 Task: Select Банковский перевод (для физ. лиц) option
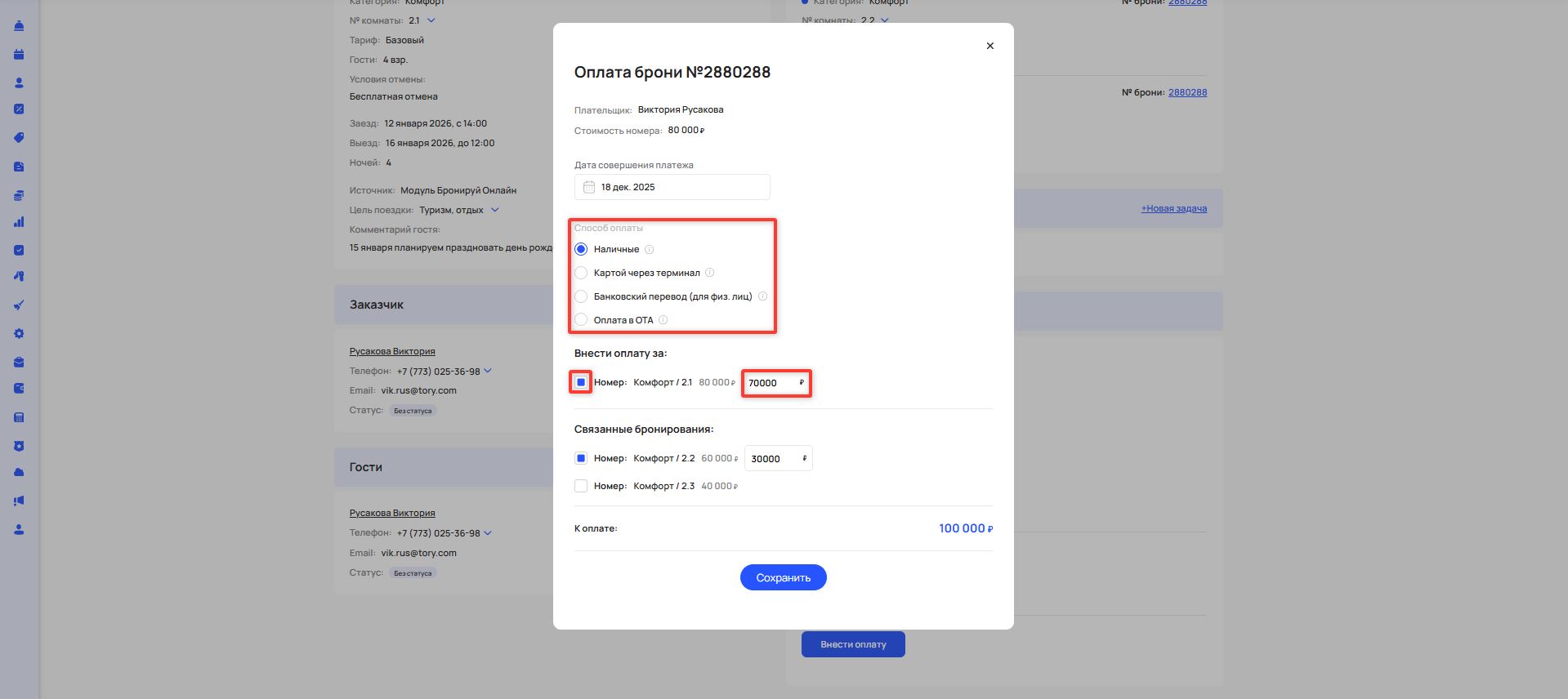click(581, 296)
